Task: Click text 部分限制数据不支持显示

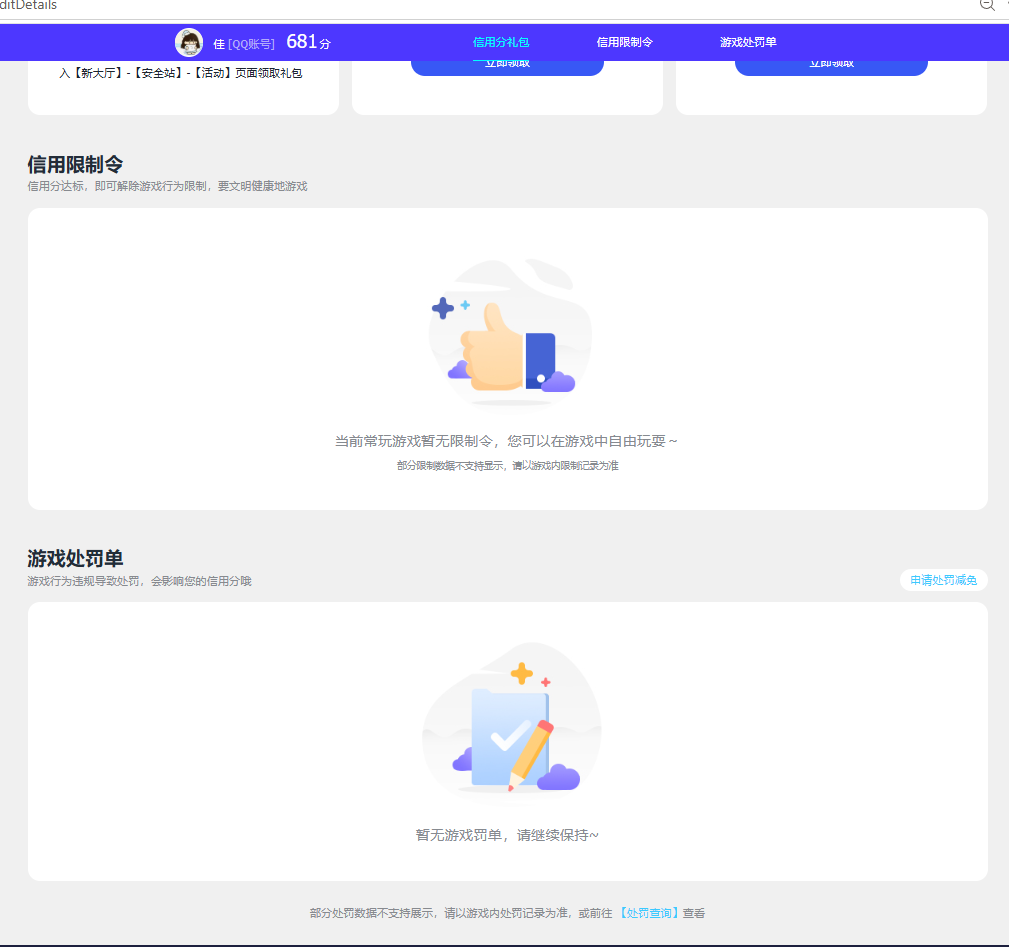Action: (x=507, y=466)
